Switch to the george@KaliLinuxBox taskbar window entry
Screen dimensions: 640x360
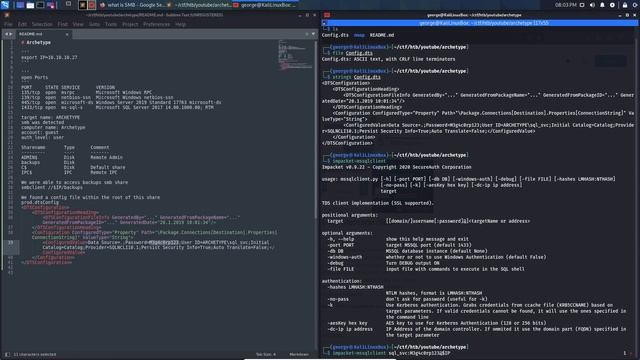coord(265,5)
